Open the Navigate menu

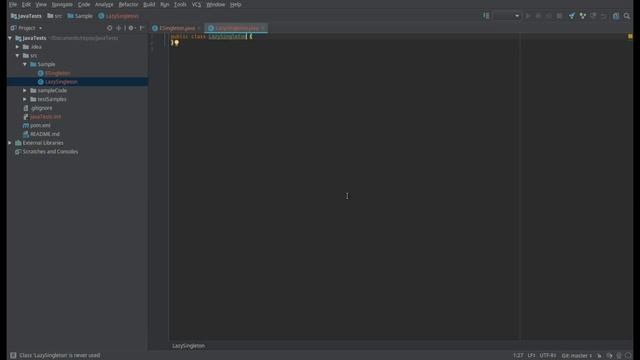(x=62, y=4)
